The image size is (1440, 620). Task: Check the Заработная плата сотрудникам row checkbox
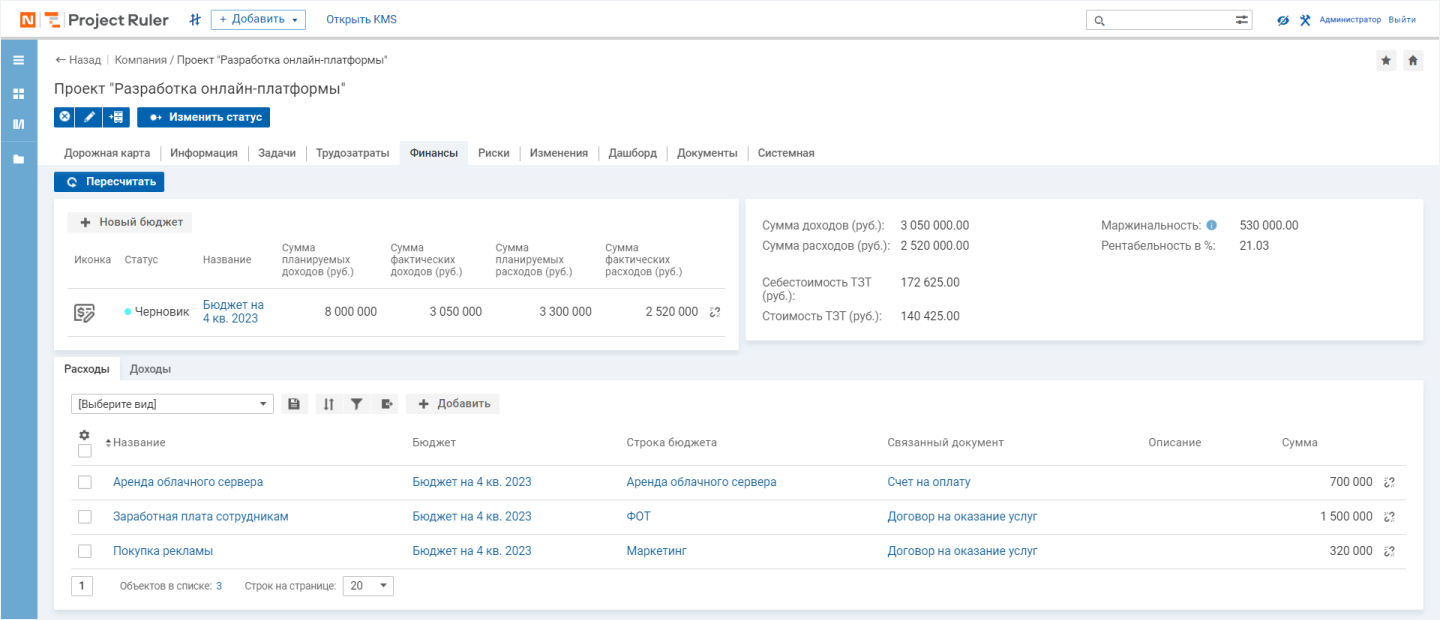[x=85, y=517]
